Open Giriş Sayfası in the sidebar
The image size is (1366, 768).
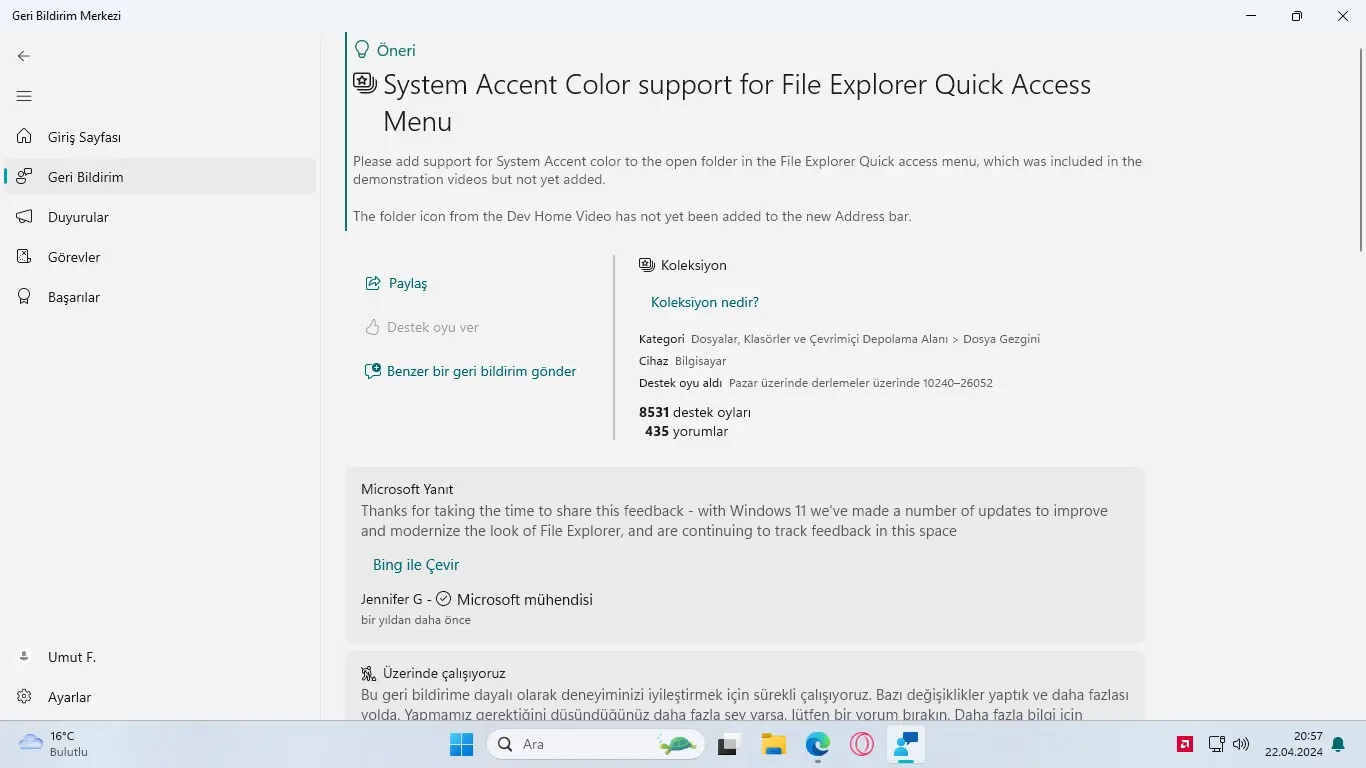point(160,137)
